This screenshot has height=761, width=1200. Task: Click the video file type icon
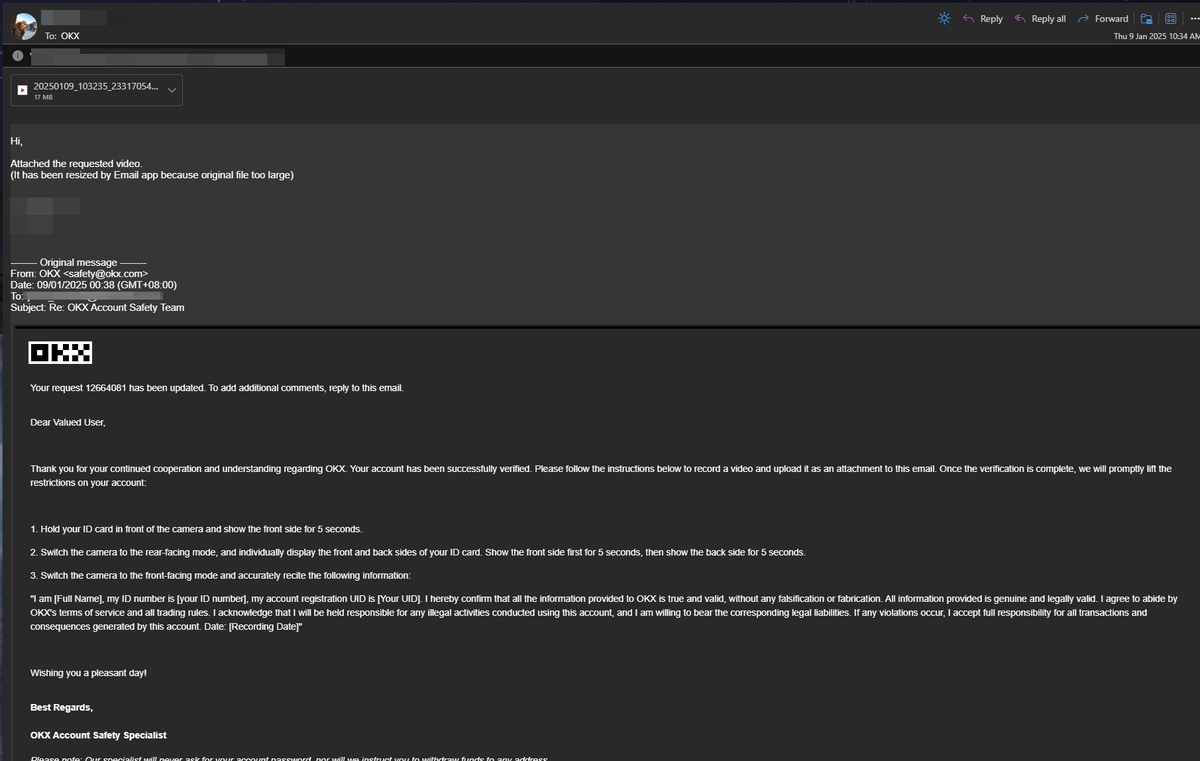(x=23, y=90)
